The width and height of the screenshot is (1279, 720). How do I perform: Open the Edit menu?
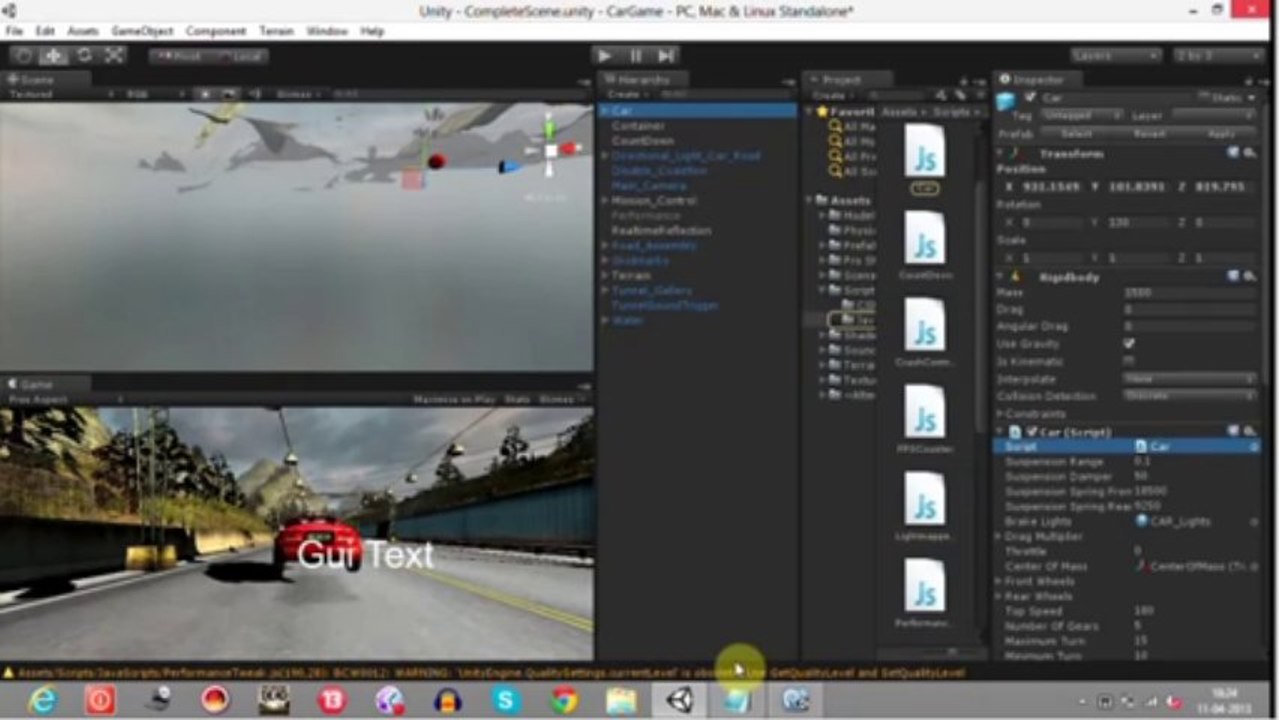(45, 32)
